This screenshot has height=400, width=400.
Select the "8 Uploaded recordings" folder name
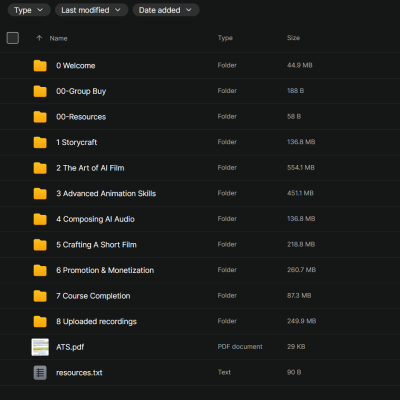96,322
